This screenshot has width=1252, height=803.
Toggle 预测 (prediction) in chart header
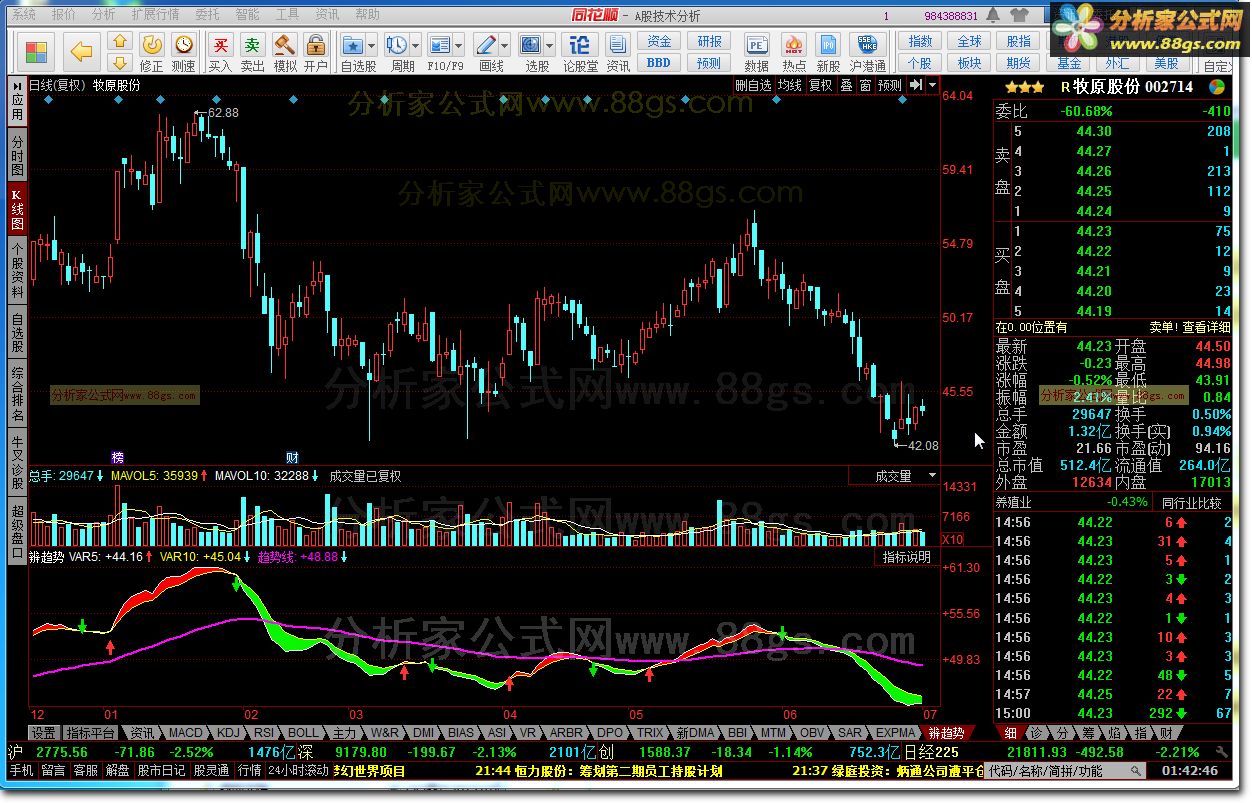point(890,86)
